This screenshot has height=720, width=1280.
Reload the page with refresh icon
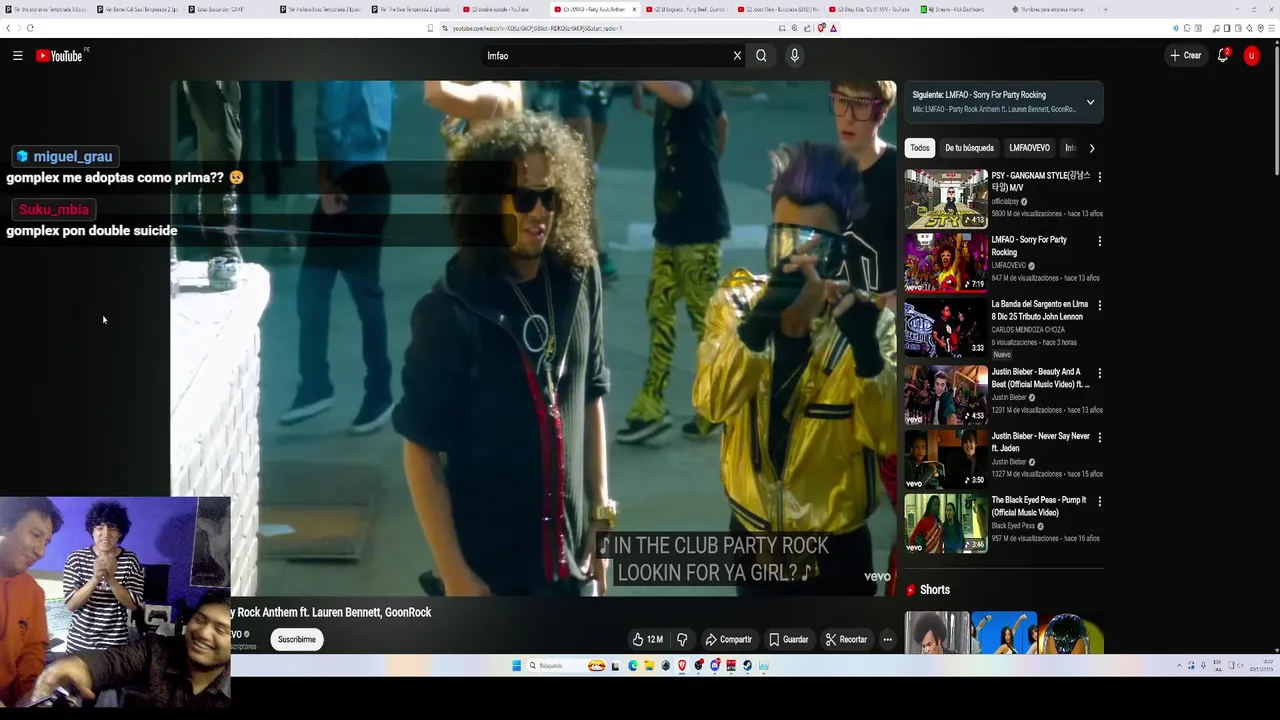[x=30, y=28]
